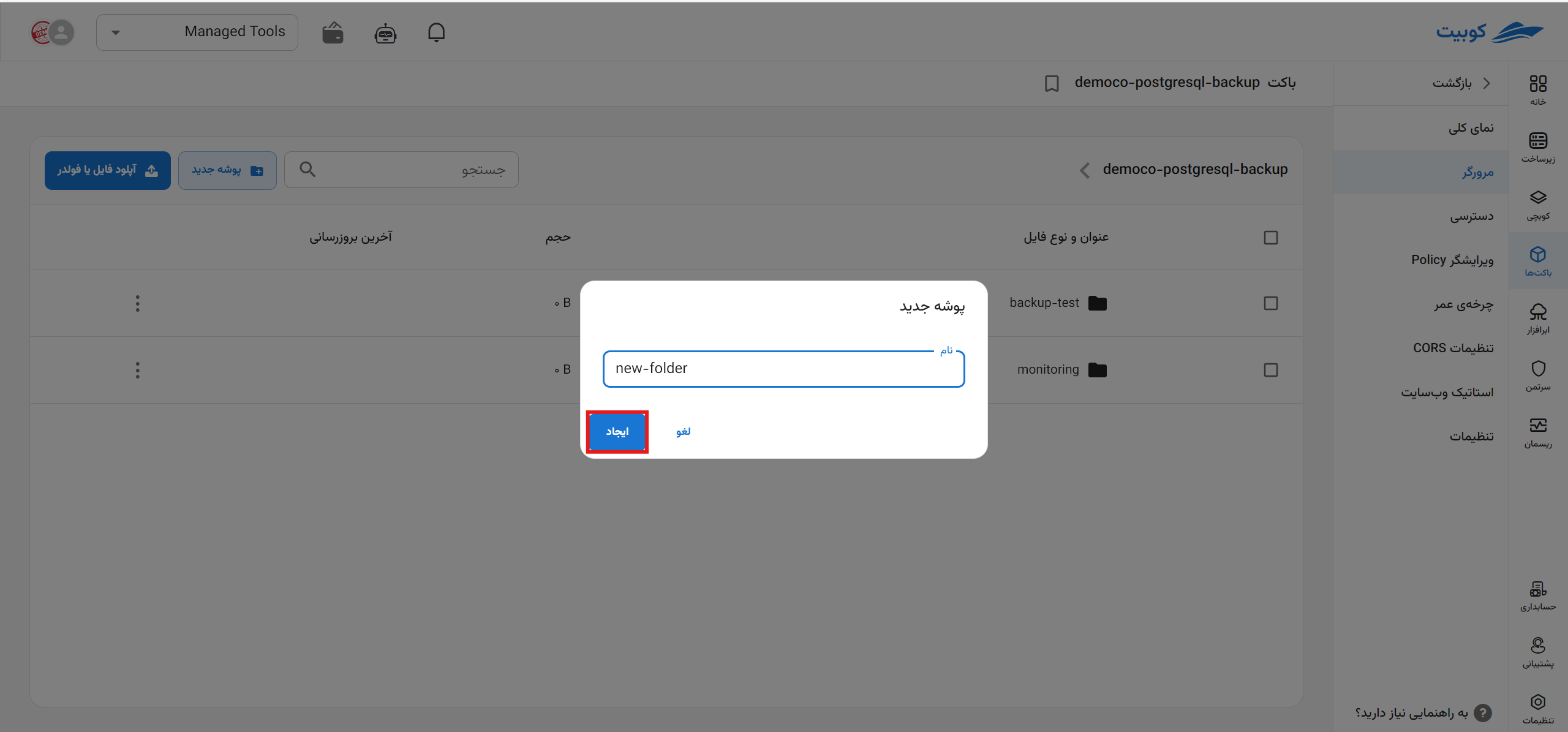This screenshot has width=1568, height=732.
Task: Open ریسمان sidebar icon
Action: pyautogui.click(x=1538, y=432)
